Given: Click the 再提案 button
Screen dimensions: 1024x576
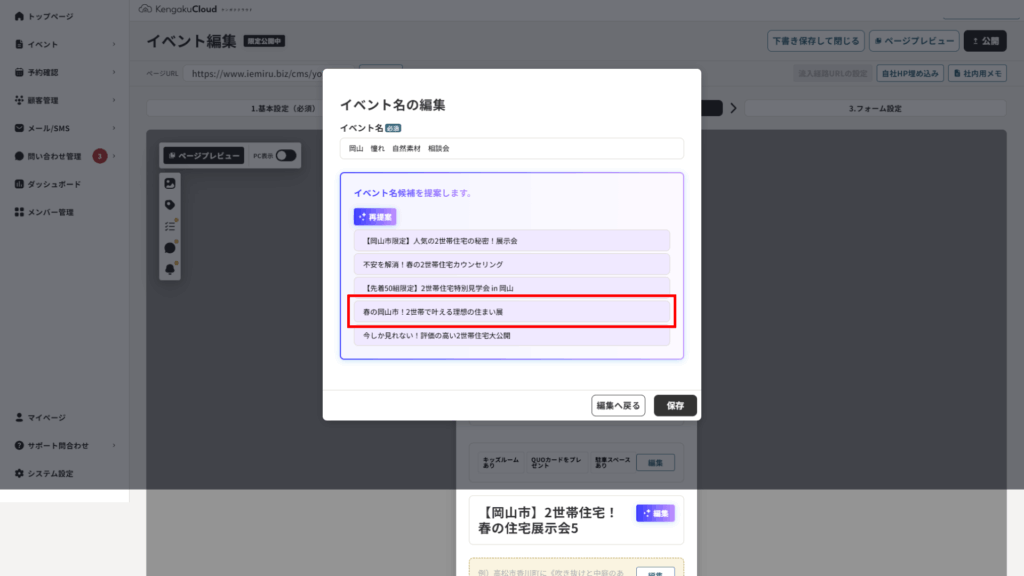Looking at the screenshot, I should tap(375, 217).
